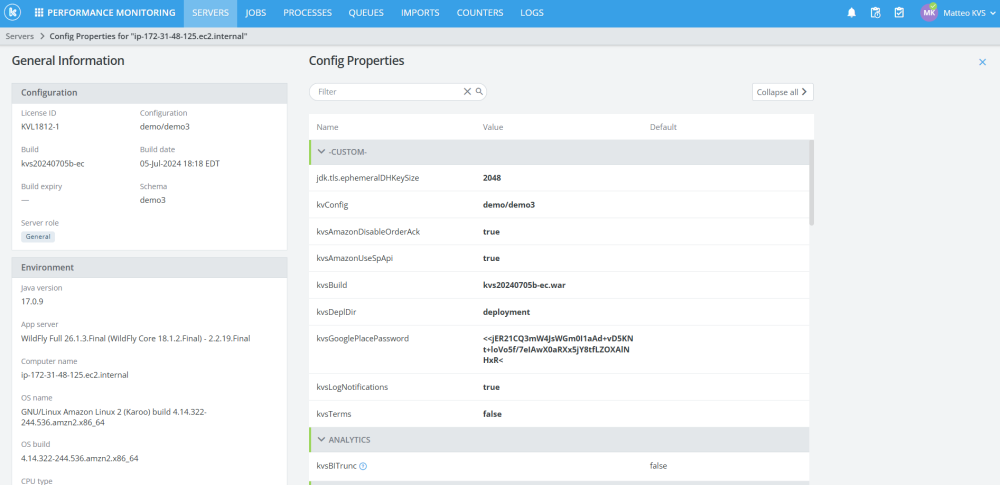Click the MK user avatar
Image resolution: width=1000 pixels, height=485 pixels.
coord(929,13)
